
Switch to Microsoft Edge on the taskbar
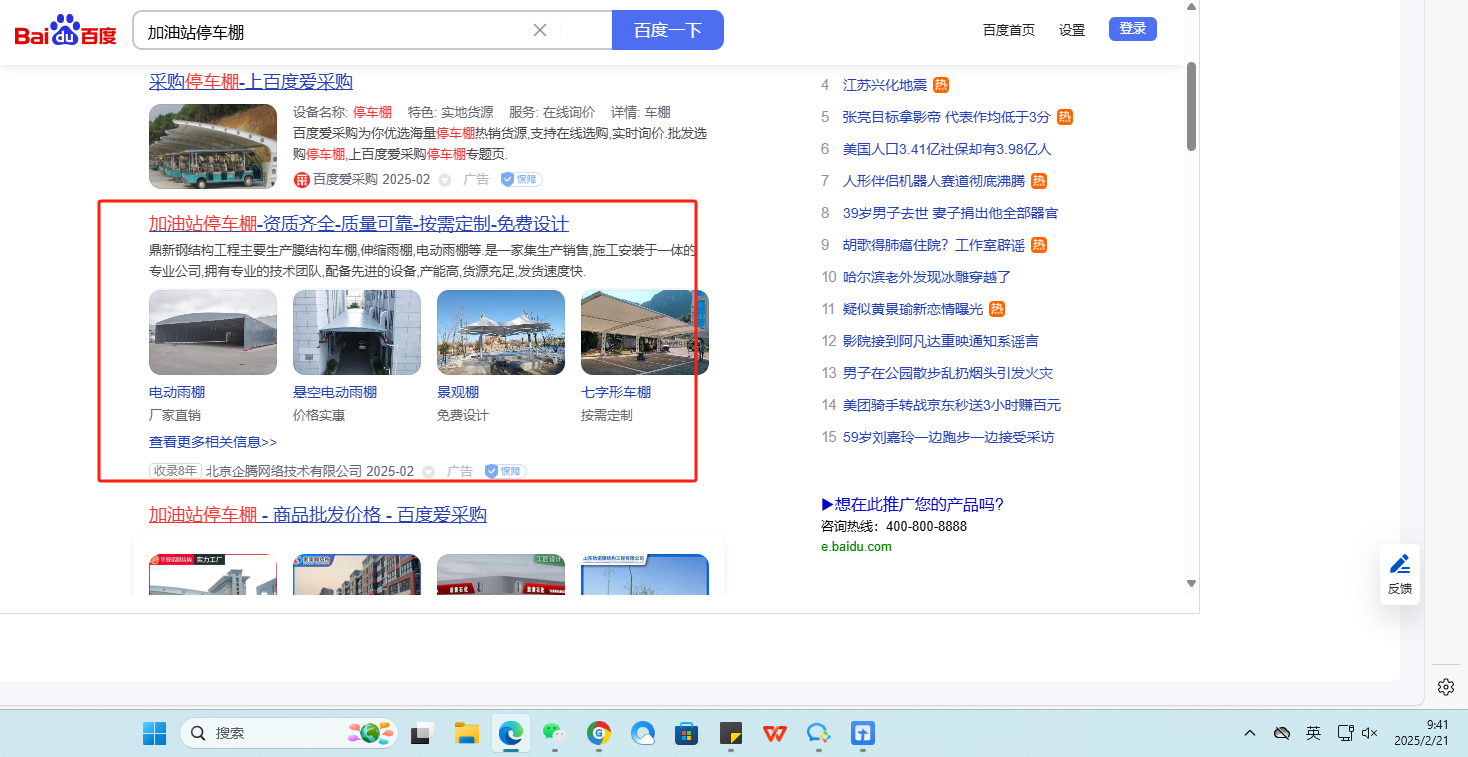(511, 733)
